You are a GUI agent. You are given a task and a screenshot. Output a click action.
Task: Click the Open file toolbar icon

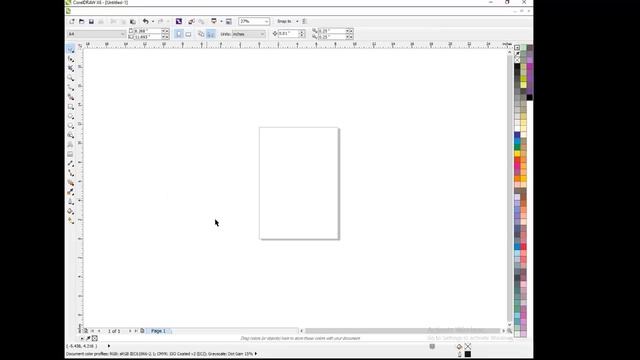(82, 21)
